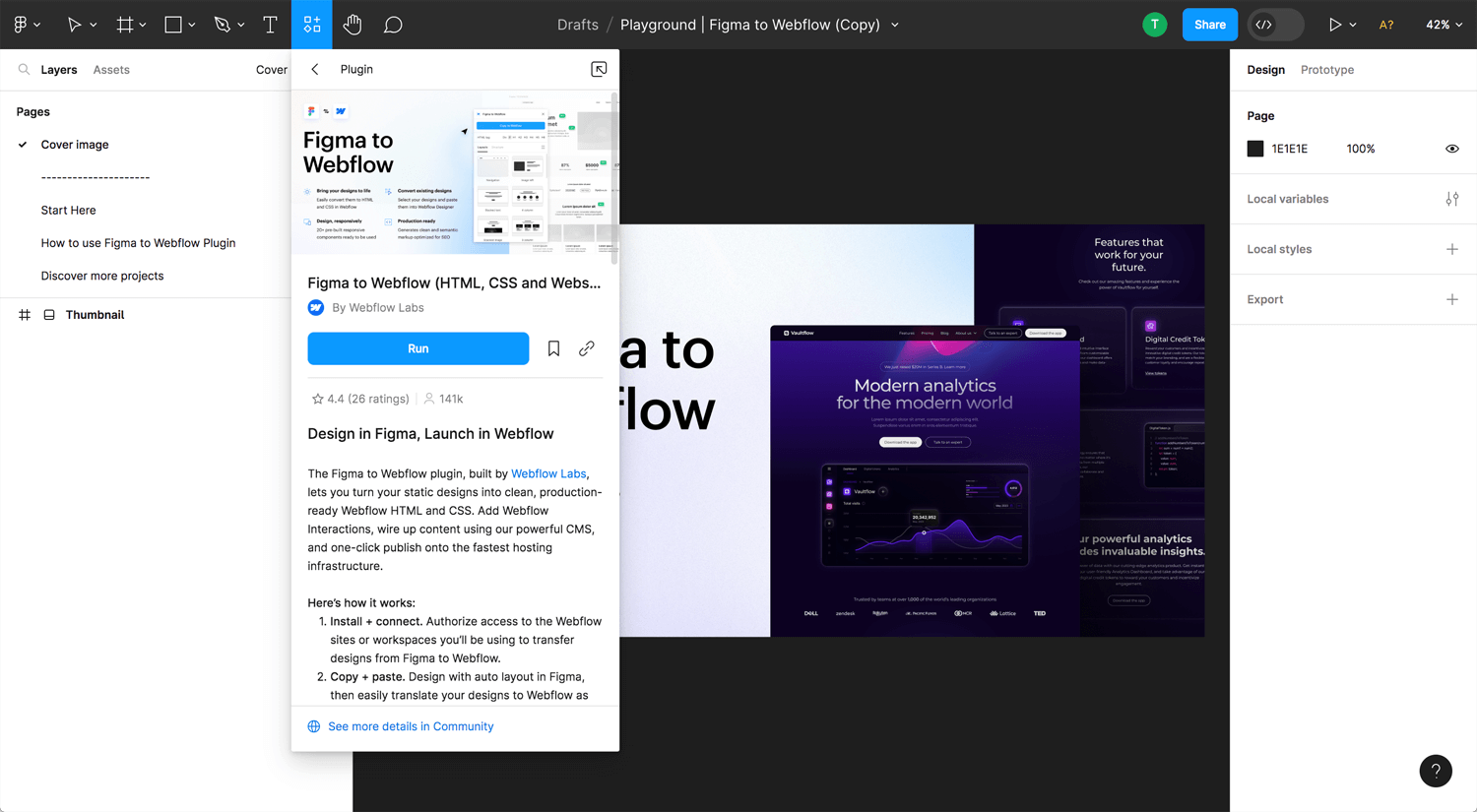1477x812 pixels.
Task: Open presentation options dropdown
Action: [1353, 25]
